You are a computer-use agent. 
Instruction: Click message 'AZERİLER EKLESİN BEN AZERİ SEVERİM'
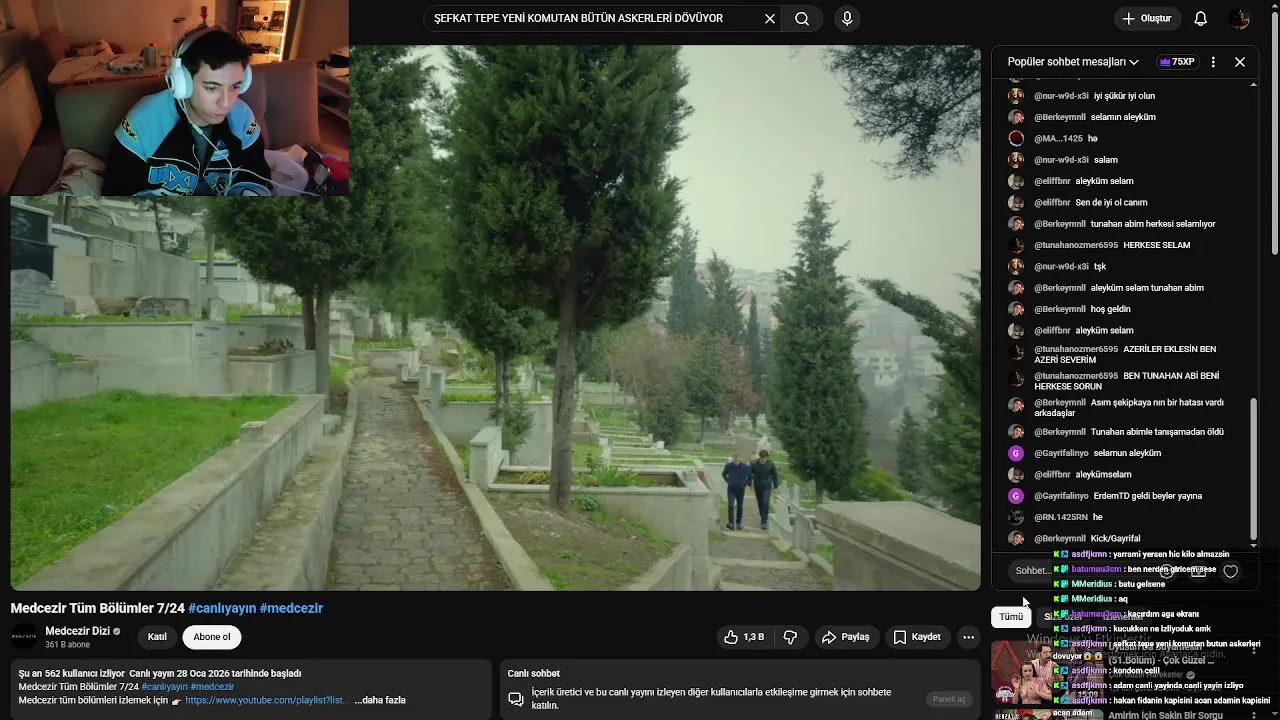(x=1125, y=355)
